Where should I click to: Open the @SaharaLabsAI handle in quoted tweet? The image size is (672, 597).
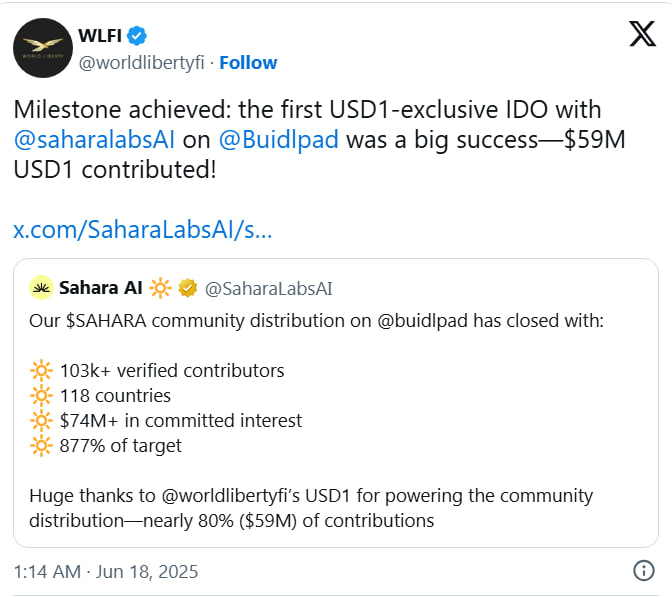click(268, 289)
